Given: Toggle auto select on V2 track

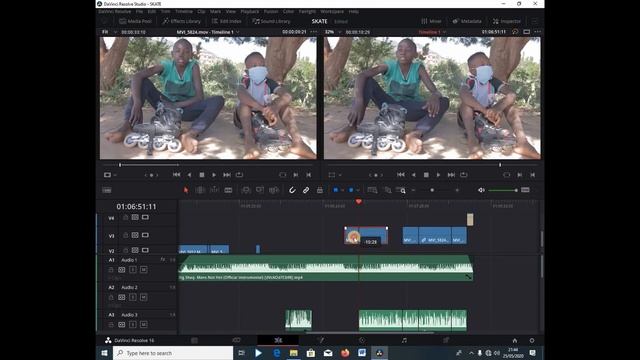Looking at the screenshot, I should [135, 250].
